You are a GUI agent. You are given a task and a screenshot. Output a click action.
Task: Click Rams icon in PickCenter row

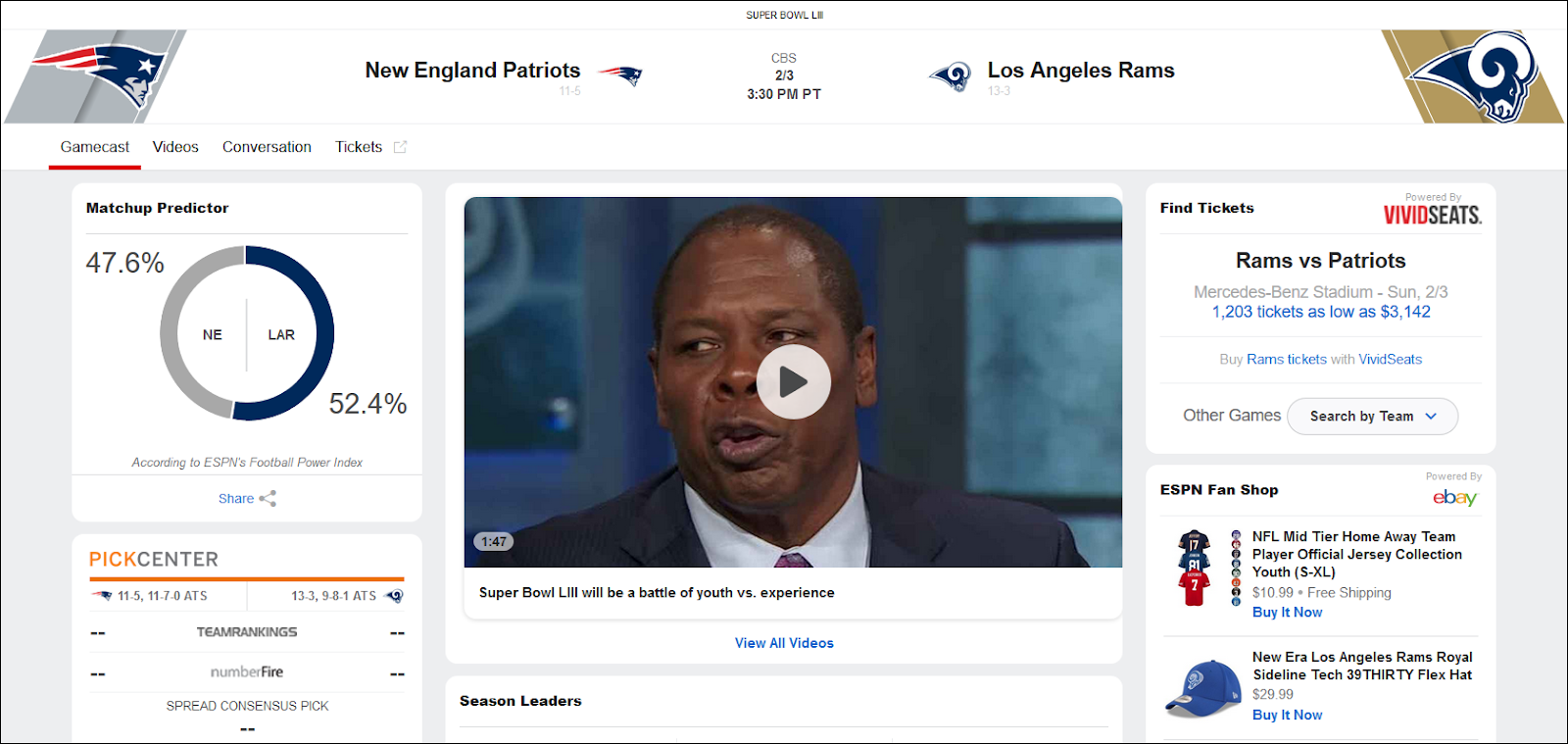tap(394, 595)
